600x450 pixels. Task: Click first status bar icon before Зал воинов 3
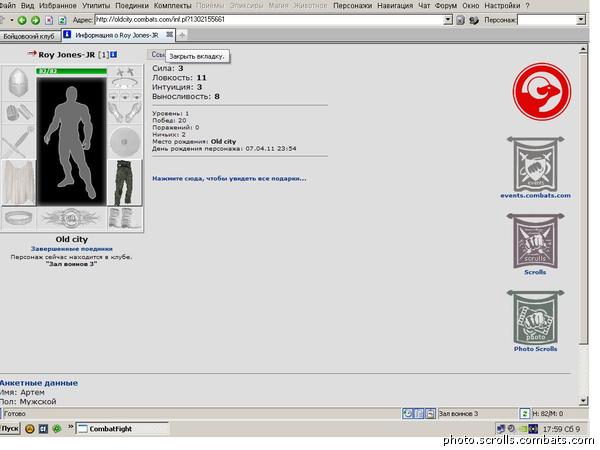coord(408,413)
